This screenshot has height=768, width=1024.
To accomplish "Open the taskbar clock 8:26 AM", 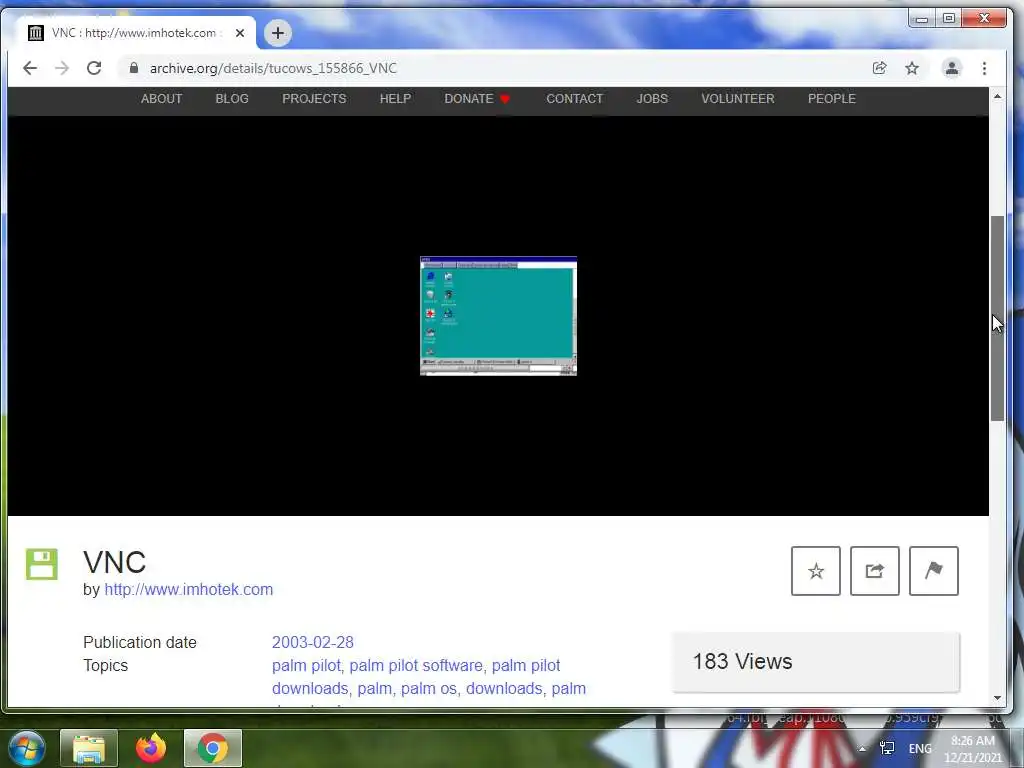I will click(x=973, y=749).
